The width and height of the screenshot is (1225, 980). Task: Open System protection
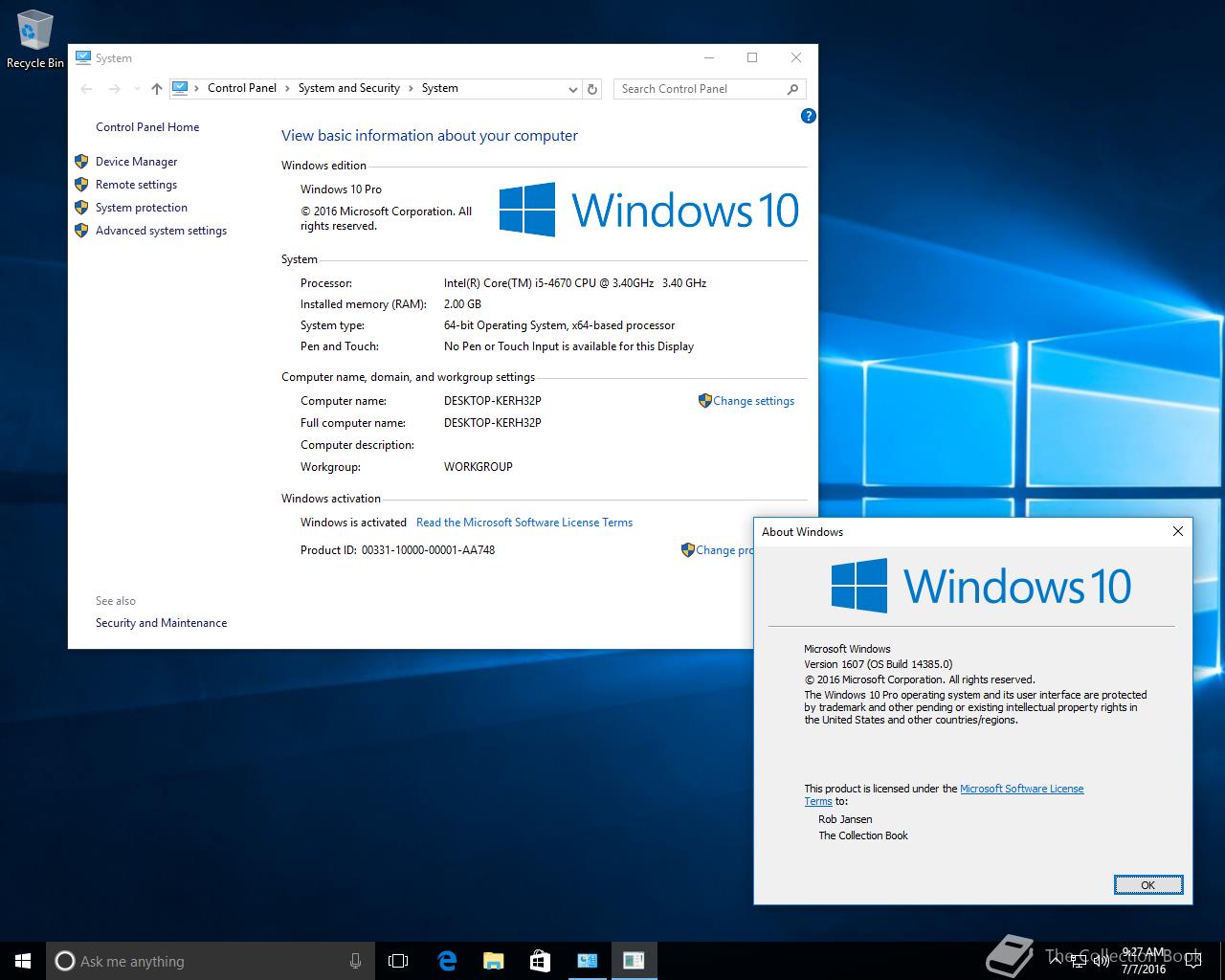pyautogui.click(x=142, y=208)
